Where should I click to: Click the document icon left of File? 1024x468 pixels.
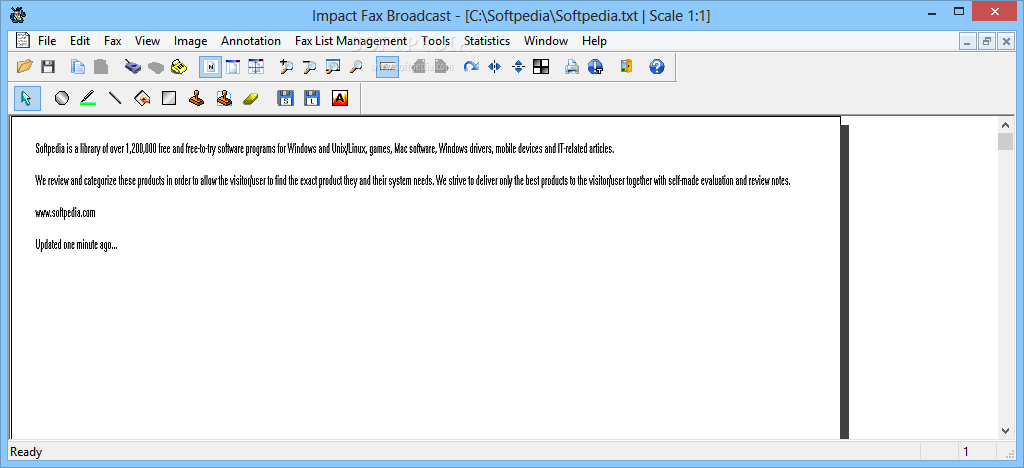tap(22, 40)
